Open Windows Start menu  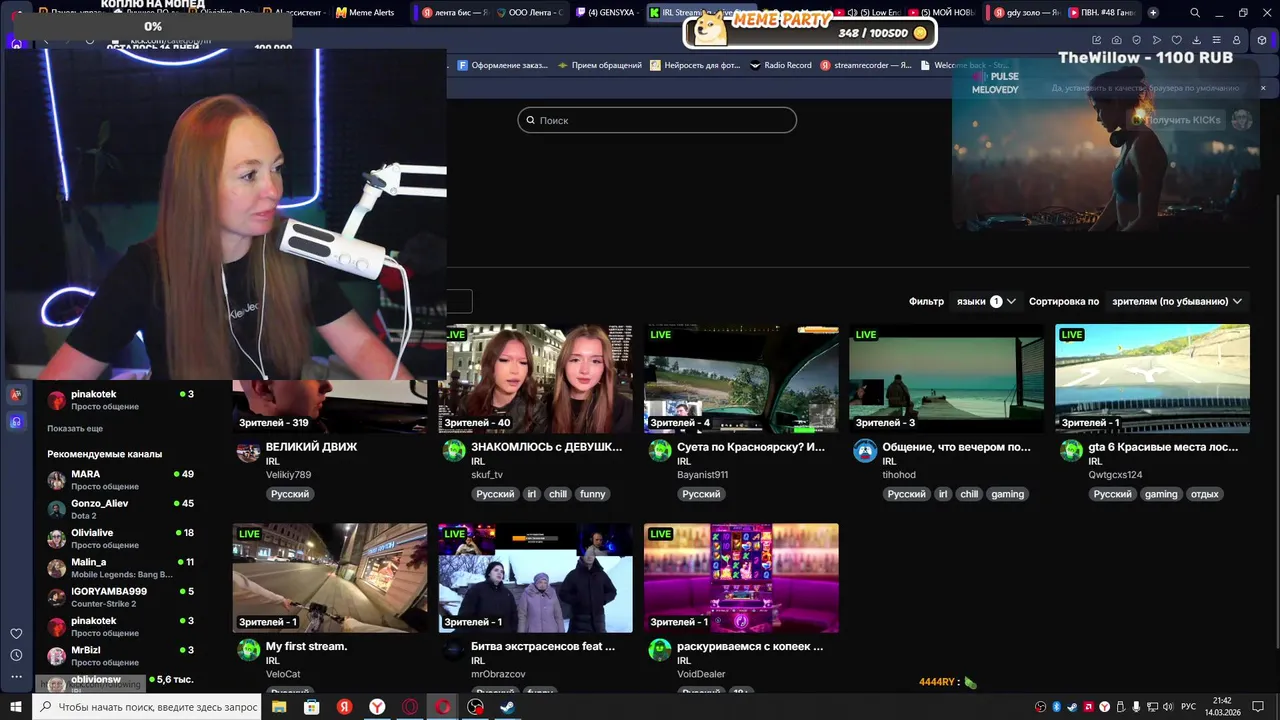tap(16, 707)
